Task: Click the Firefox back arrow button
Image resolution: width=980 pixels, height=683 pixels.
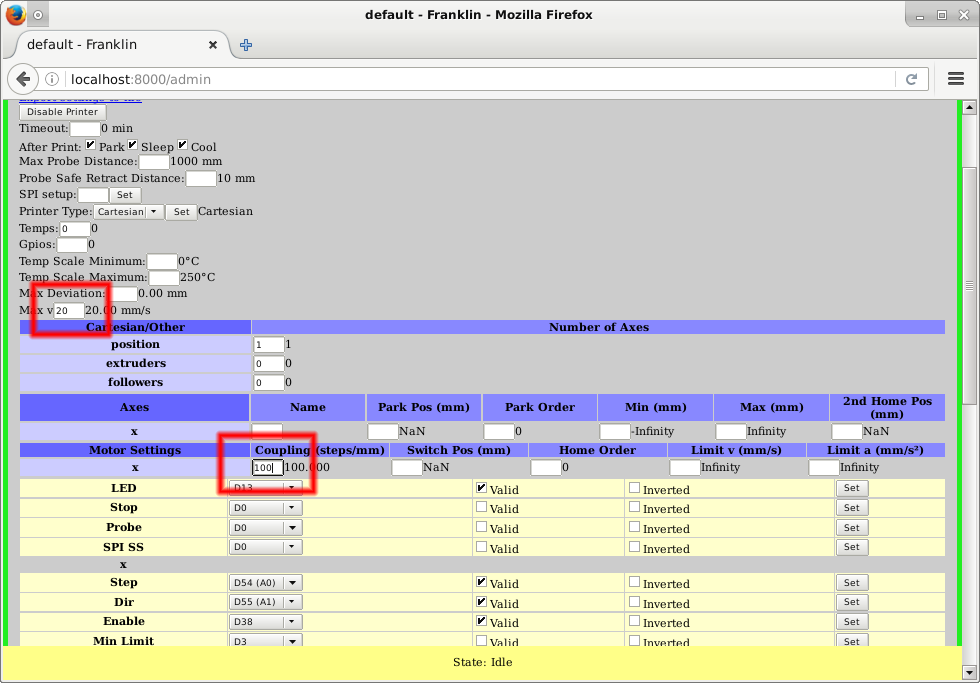Action: [x=24, y=79]
